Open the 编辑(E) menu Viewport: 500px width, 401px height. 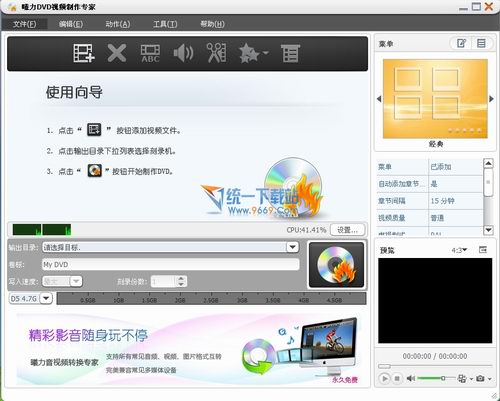pyautogui.click(x=71, y=24)
